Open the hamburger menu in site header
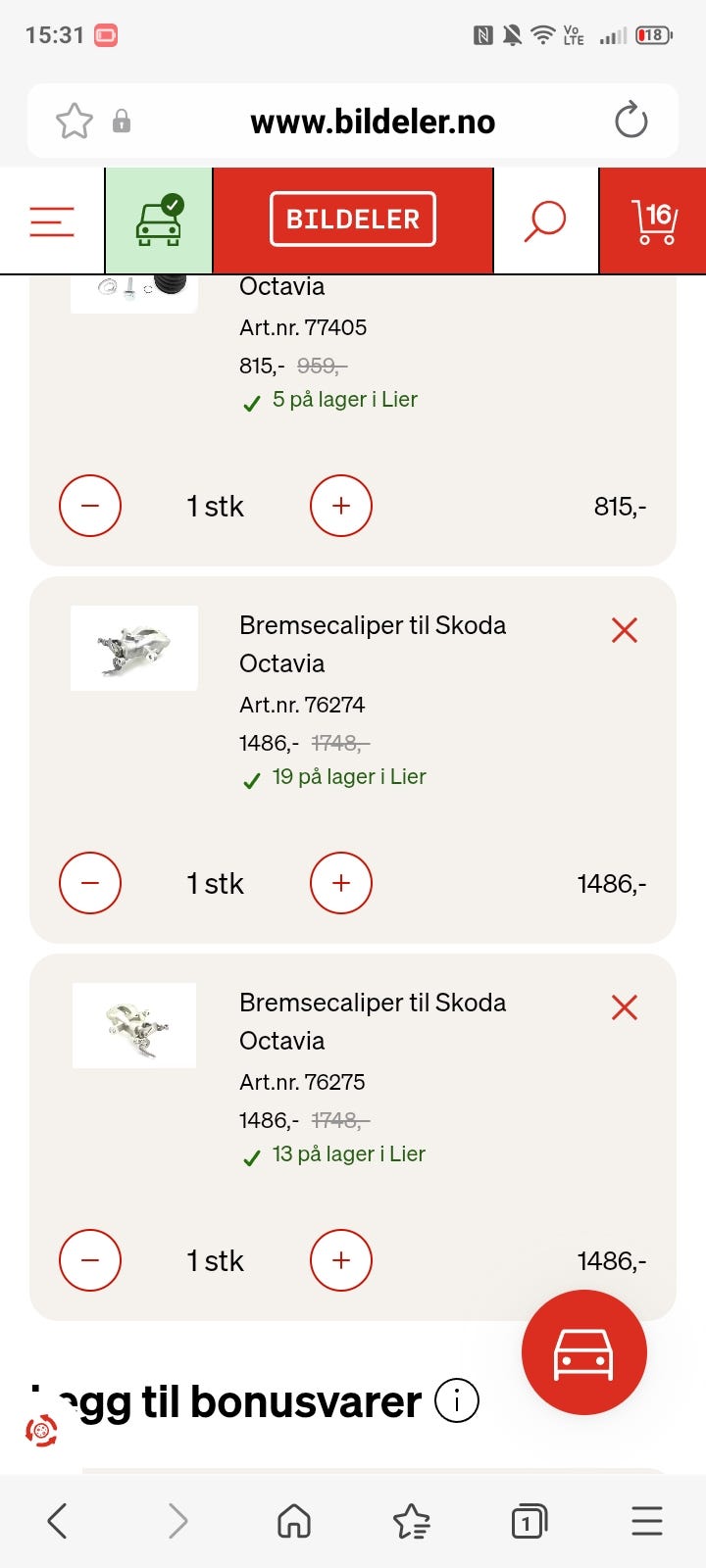 coord(52,221)
